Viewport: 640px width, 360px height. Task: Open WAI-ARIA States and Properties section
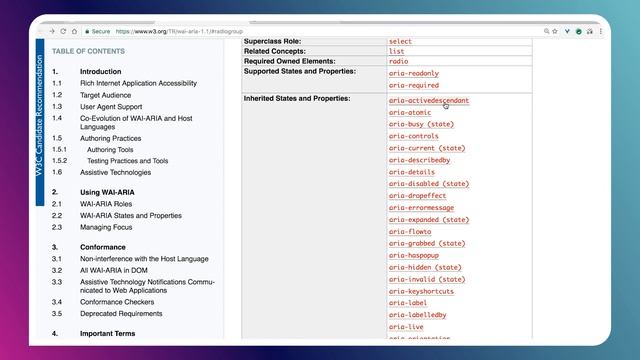click(131, 216)
